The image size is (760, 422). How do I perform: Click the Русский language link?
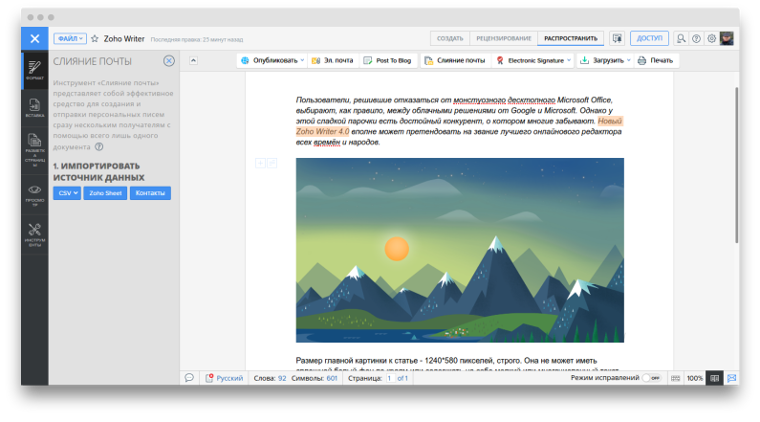click(x=229, y=378)
